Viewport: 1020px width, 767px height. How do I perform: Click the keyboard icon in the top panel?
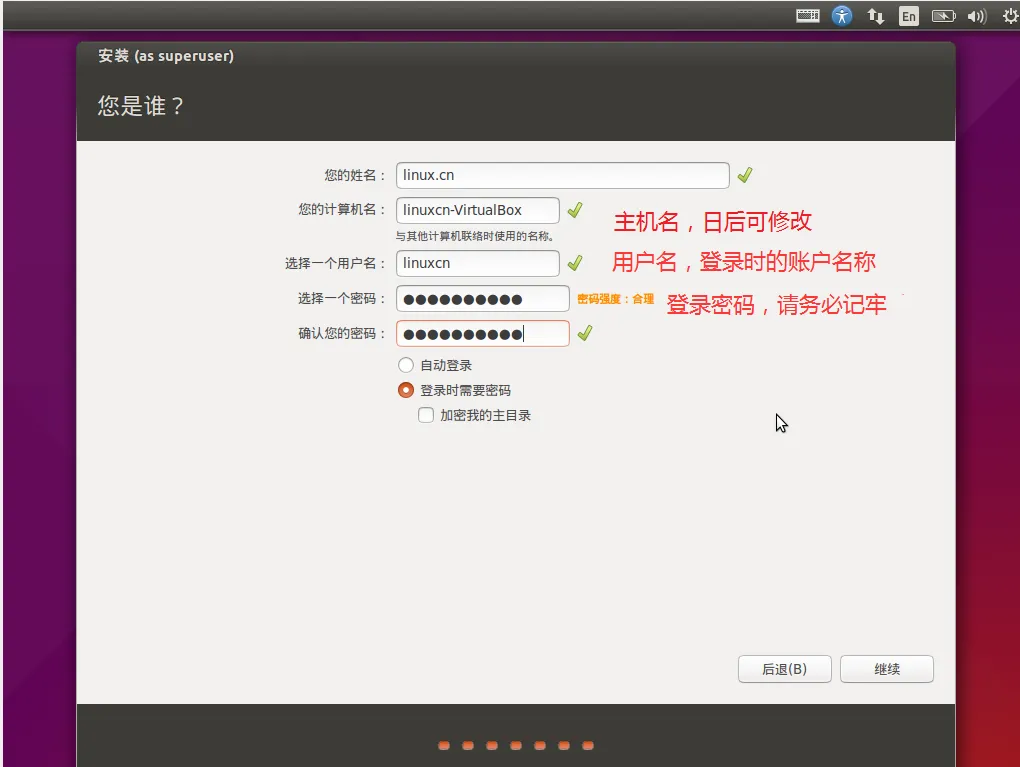(x=807, y=15)
